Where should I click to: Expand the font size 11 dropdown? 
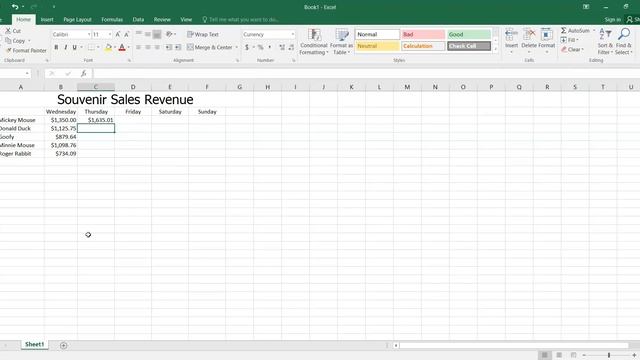coord(110,35)
